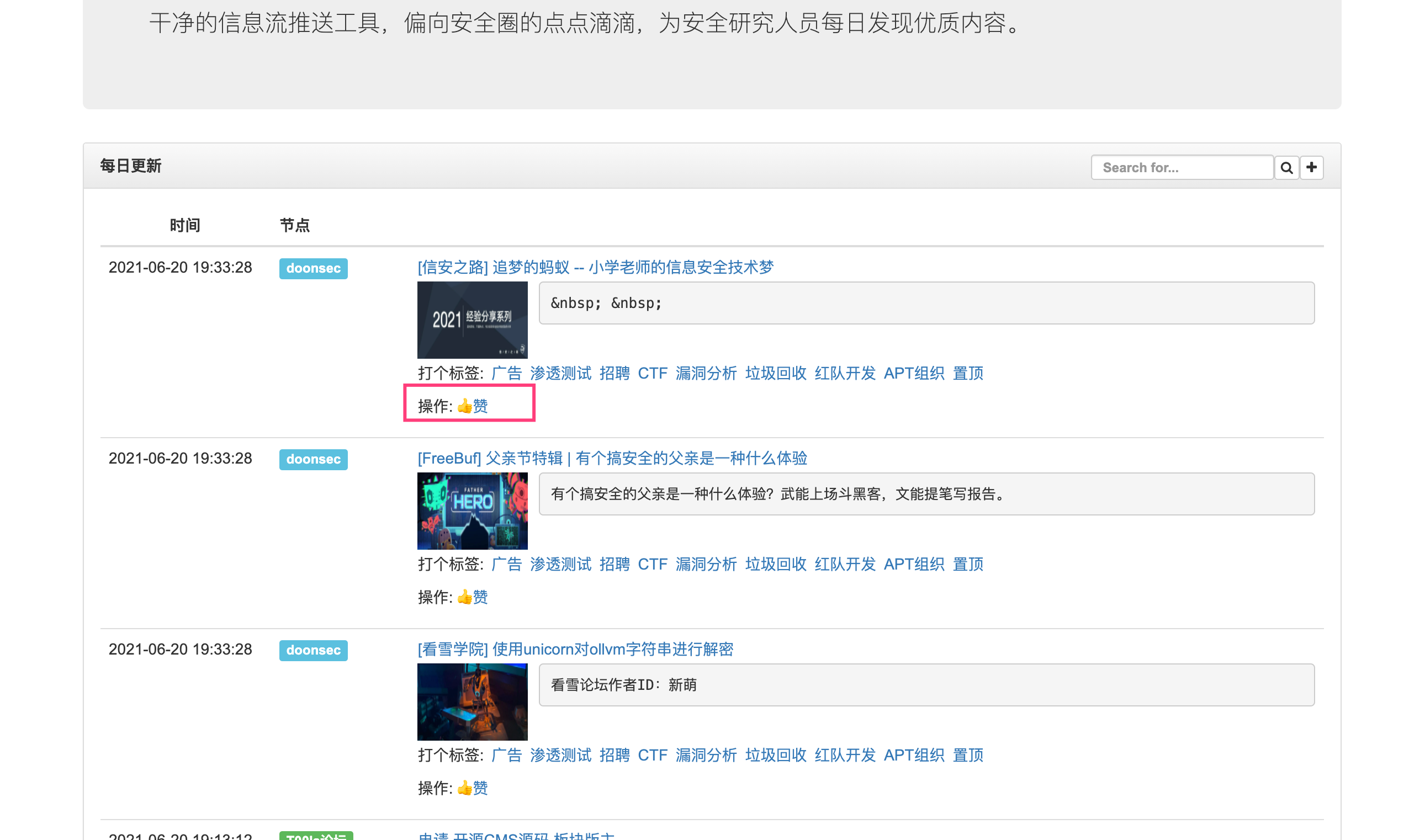This screenshot has height=840, width=1425.
Task: Tag the FreeBuf post as CTF
Action: click(x=652, y=564)
